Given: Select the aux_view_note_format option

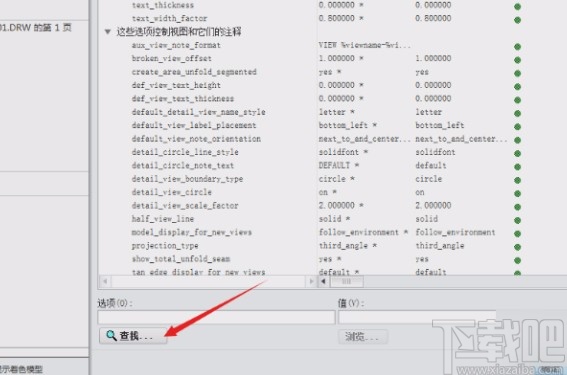Looking at the screenshot, I should pyautogui.click(x=176, y=45).
